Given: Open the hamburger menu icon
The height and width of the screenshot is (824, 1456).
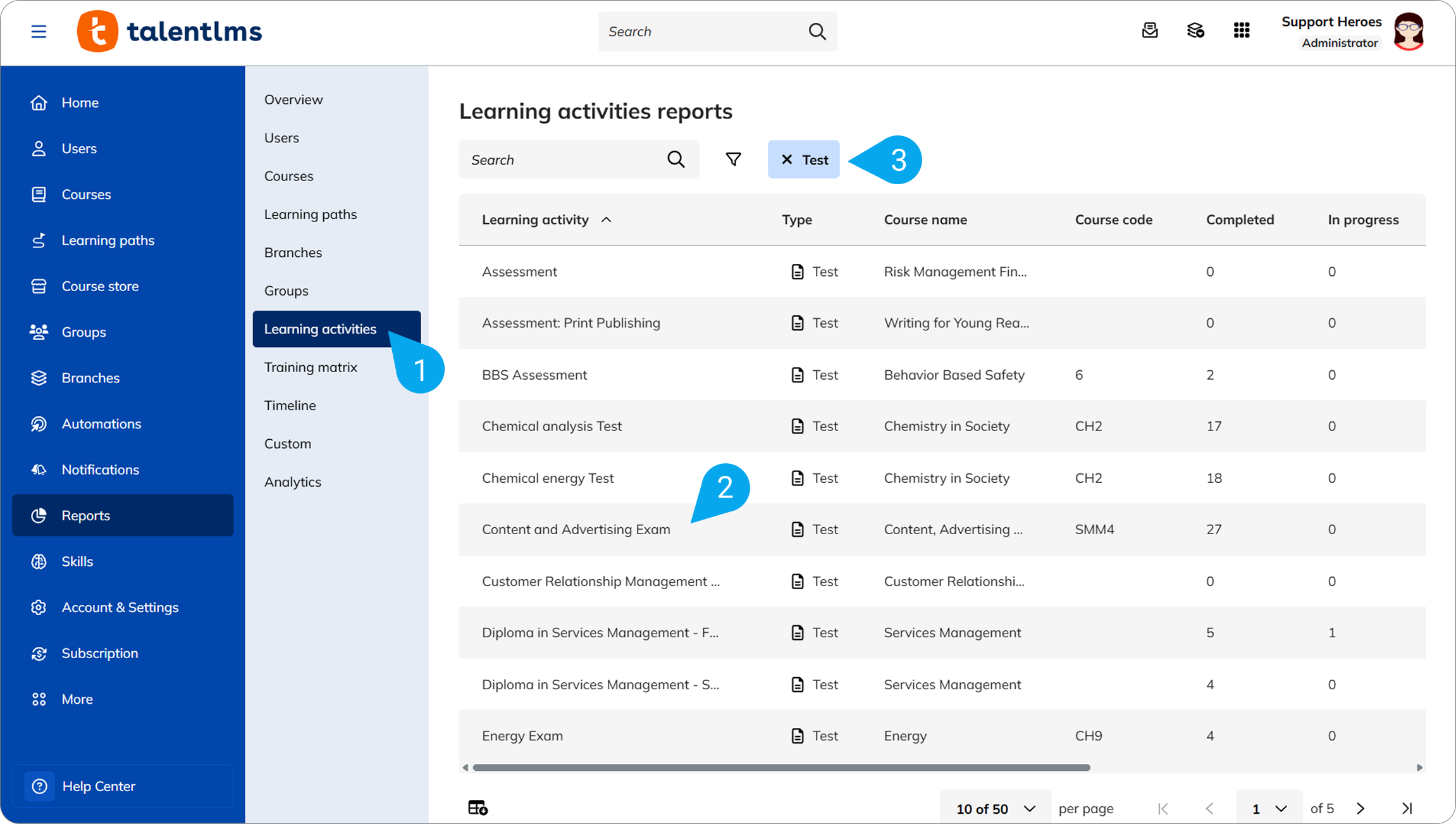Looking at the screenshot, I should coord(39,31).
